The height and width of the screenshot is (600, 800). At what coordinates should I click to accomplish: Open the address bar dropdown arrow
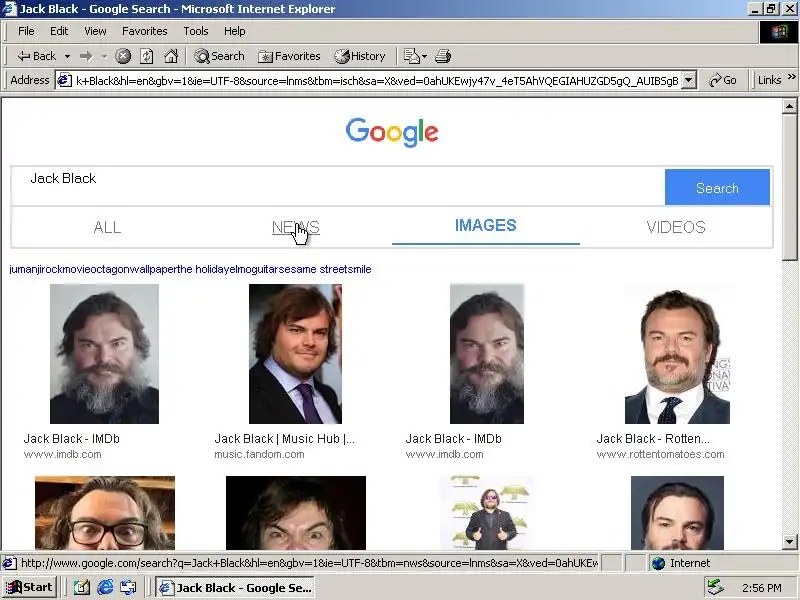(689, 80)
